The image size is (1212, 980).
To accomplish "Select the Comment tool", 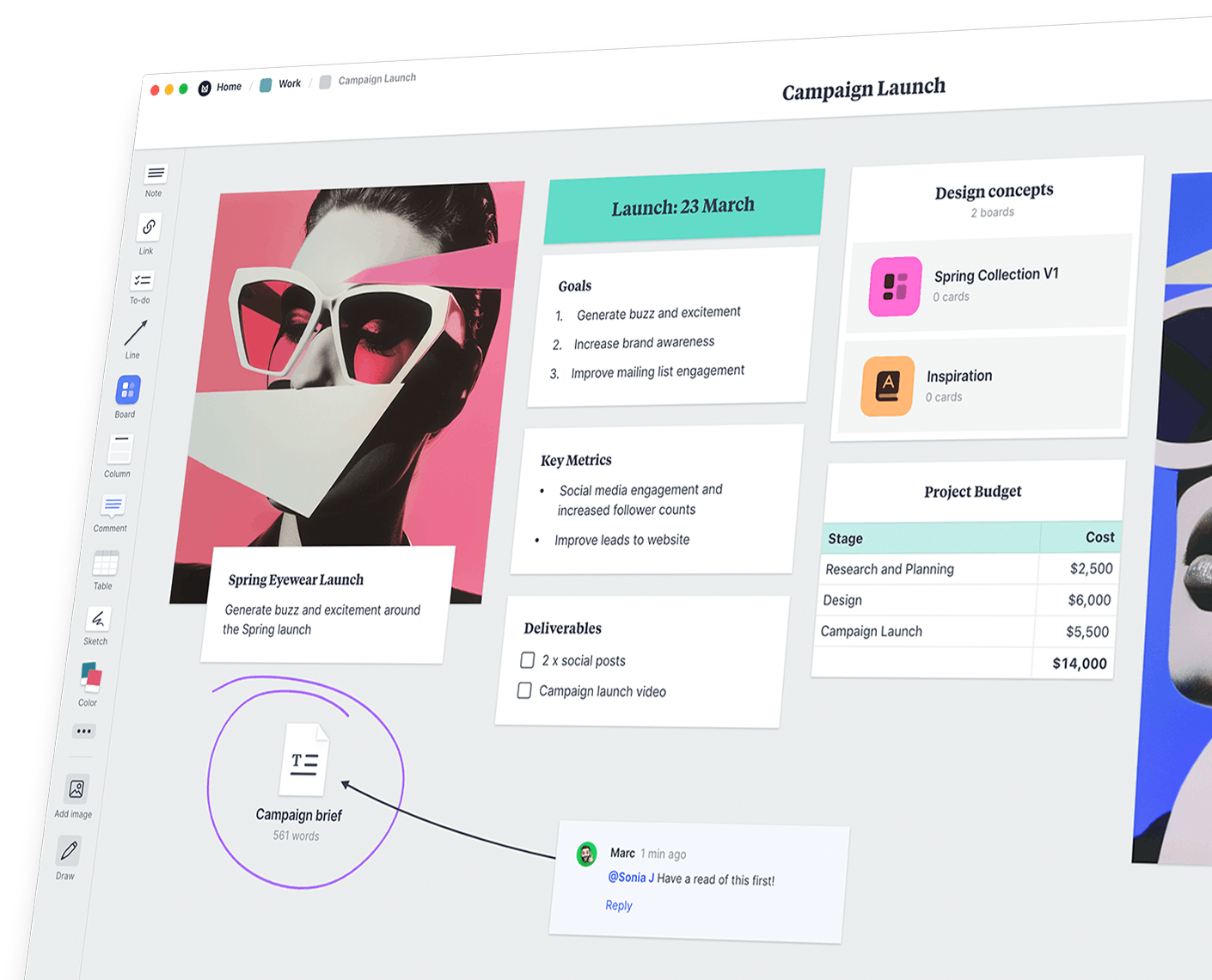I will (113, 505).
